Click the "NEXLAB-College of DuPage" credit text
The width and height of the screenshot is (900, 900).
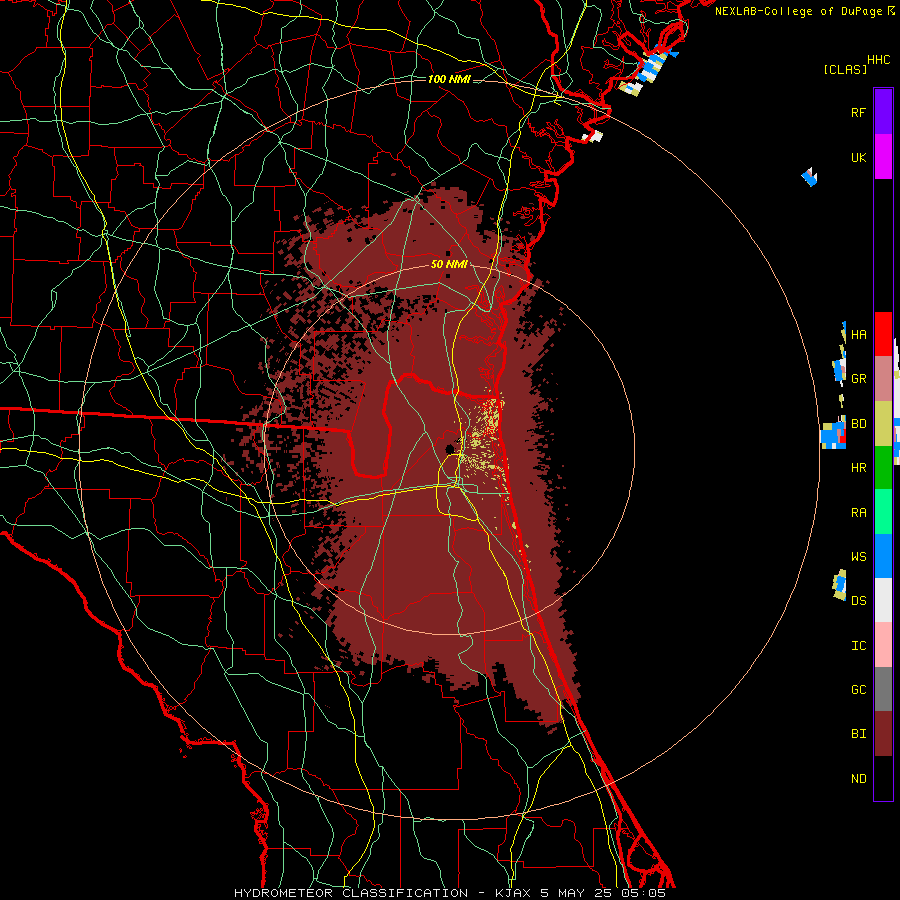[x=798, y=11]
